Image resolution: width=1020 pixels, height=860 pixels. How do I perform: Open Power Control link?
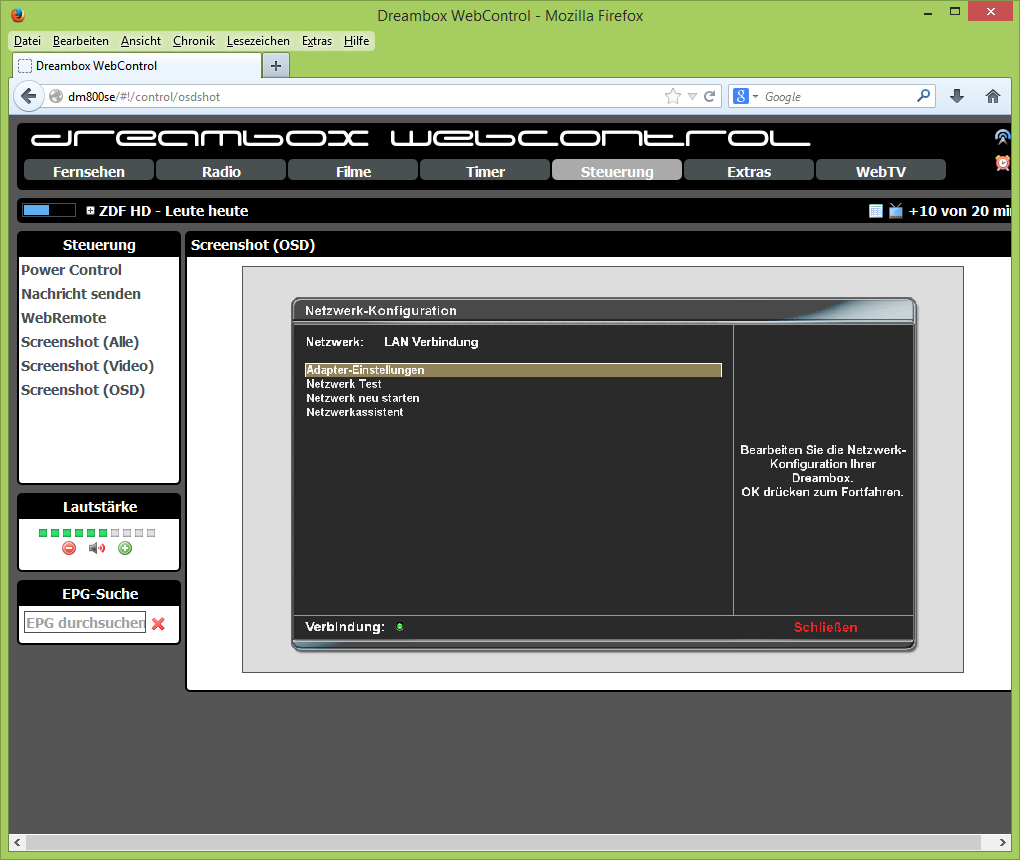72,270
